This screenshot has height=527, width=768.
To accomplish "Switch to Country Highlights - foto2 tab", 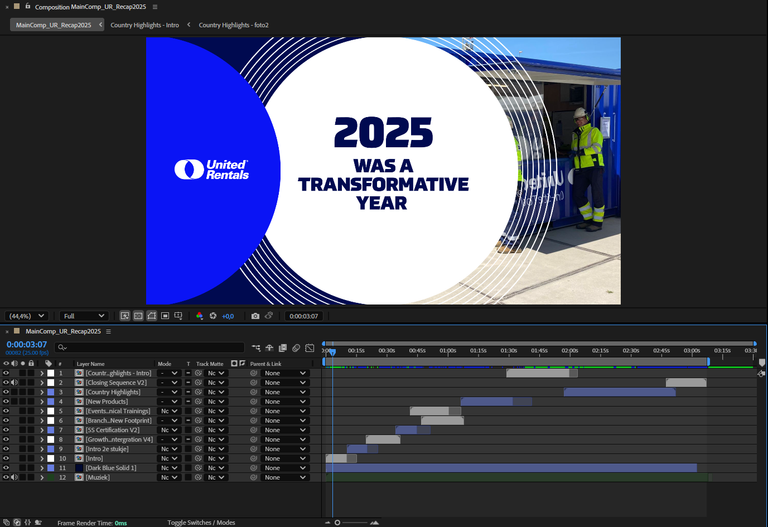I will tap(233, 25).
